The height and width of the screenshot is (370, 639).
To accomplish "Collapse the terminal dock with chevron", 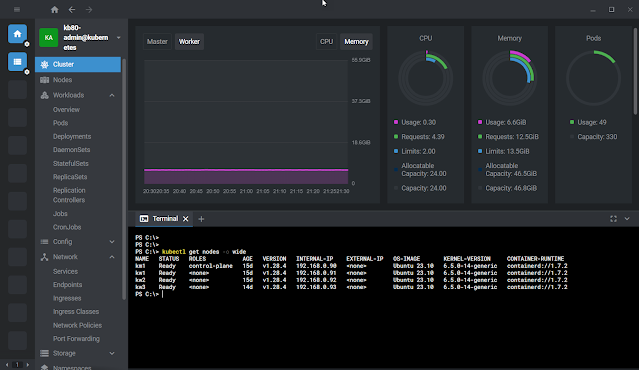I will (627, 219).
